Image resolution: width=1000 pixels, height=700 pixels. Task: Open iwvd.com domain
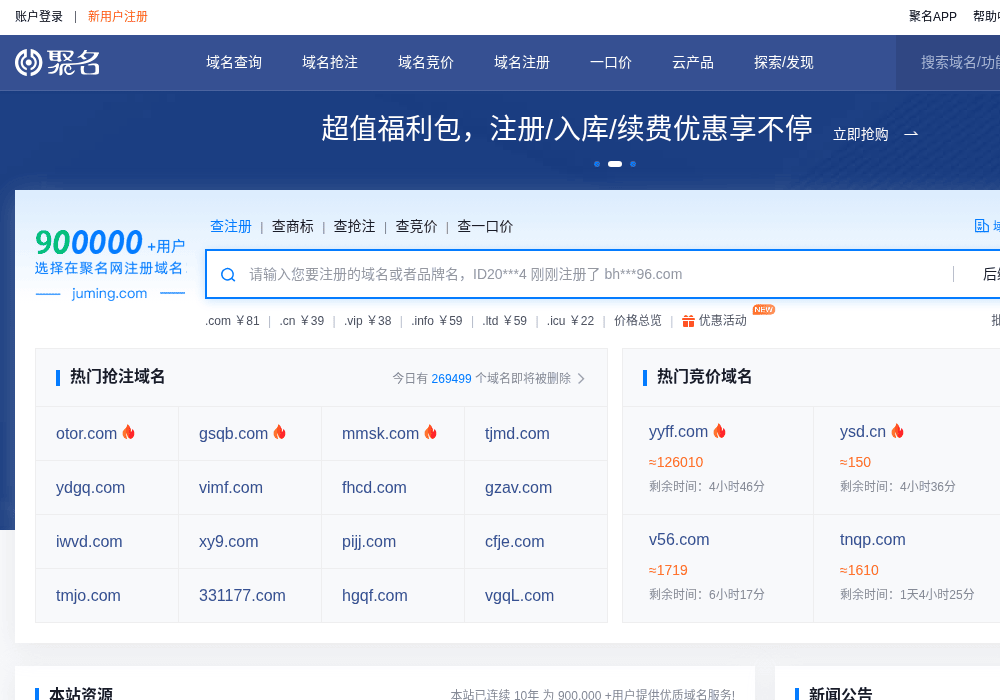pos(89,542)
